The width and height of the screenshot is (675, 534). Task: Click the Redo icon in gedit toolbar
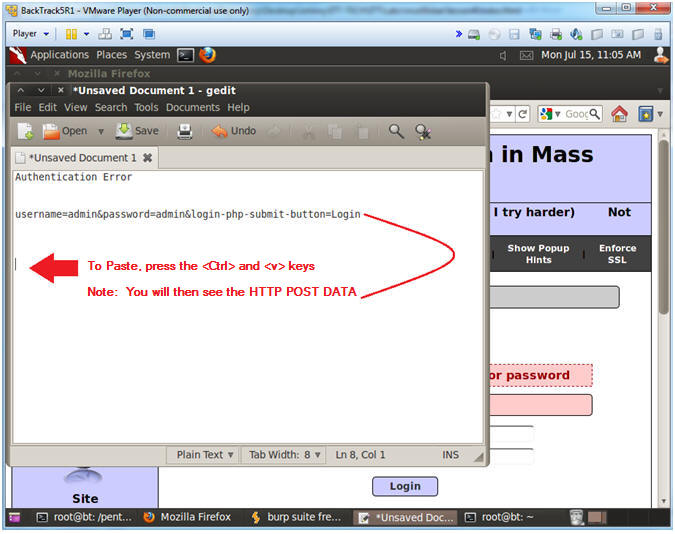point(274,132)
